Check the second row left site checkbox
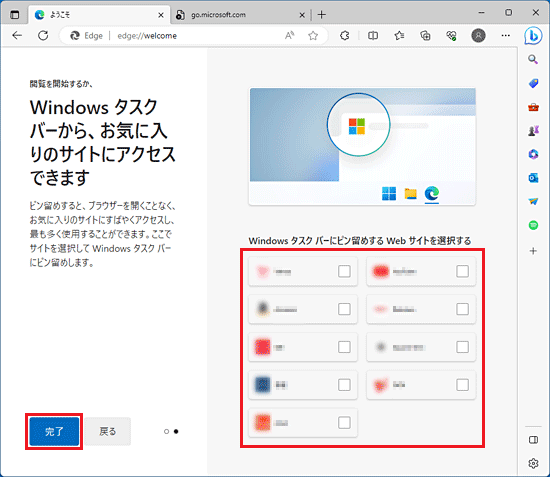The height and width of the screenshot is (477, 550). (344, 309)
